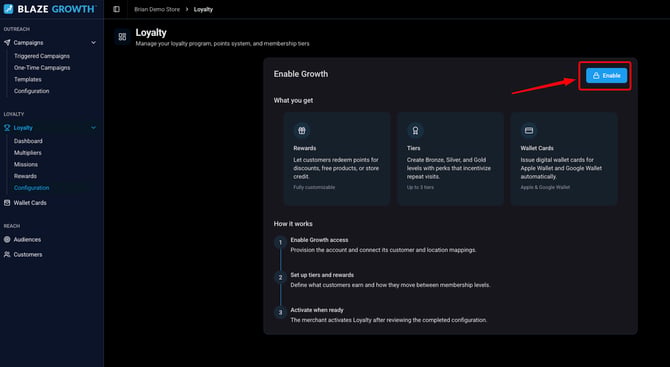Open Multipliers in sidebar

pyautogui.click(x=28, y=153)
